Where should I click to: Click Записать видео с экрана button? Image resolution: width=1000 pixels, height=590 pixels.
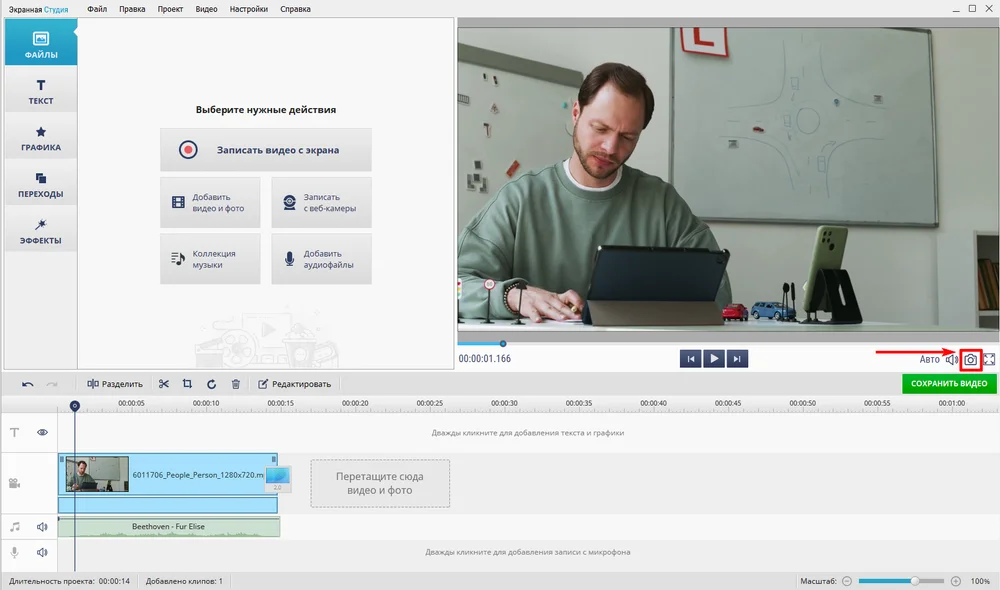265,150
